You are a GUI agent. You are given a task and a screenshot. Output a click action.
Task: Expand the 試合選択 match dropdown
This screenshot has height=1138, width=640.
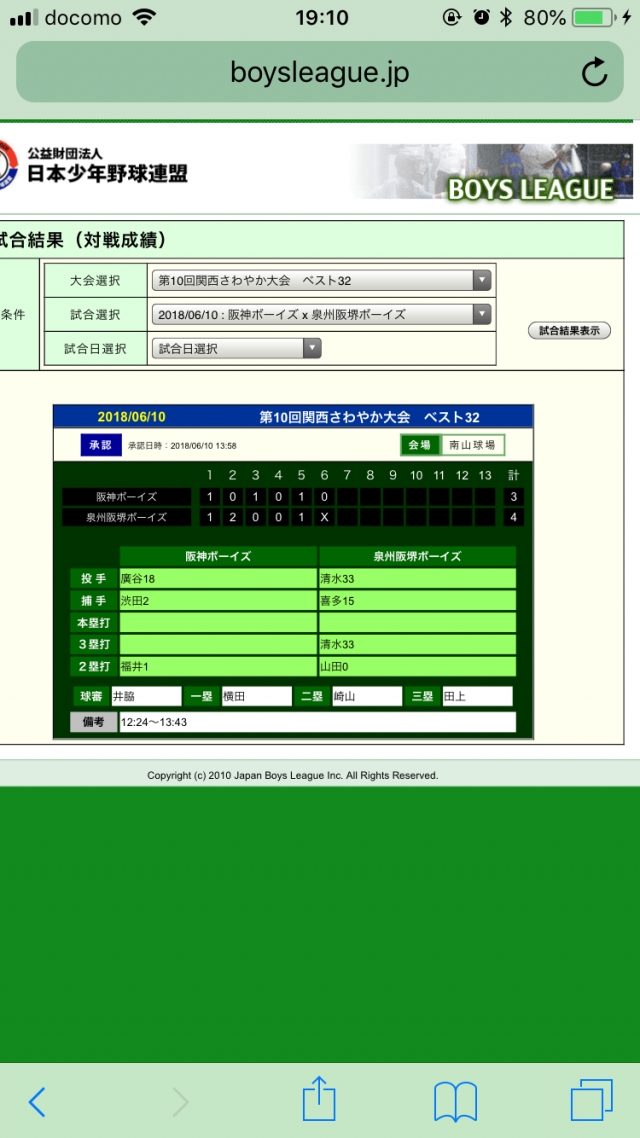321,315
